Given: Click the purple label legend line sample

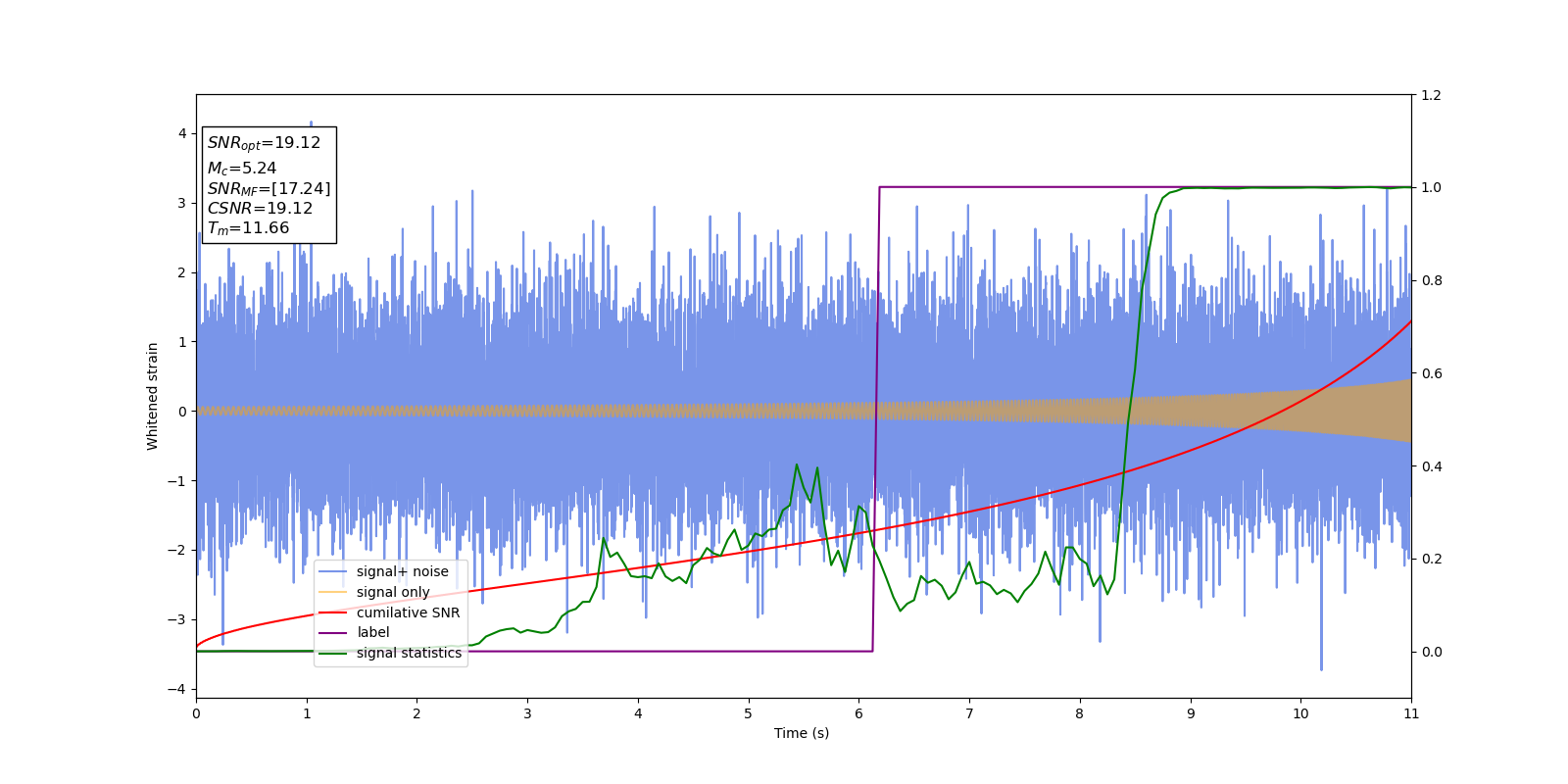Looking at the screenshot, I should click(333, 633).
